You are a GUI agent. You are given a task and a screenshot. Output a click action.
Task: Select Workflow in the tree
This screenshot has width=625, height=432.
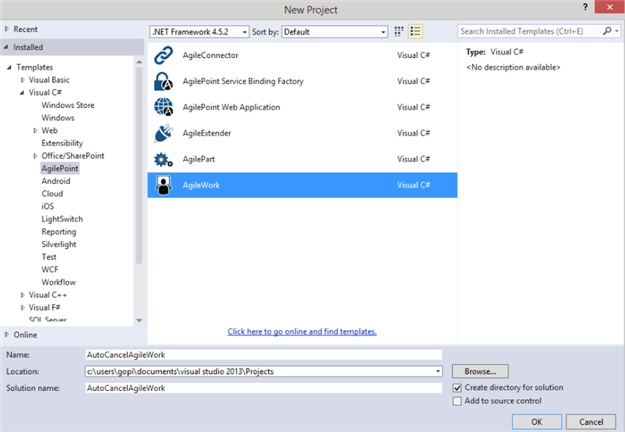(x=59, y=283)
